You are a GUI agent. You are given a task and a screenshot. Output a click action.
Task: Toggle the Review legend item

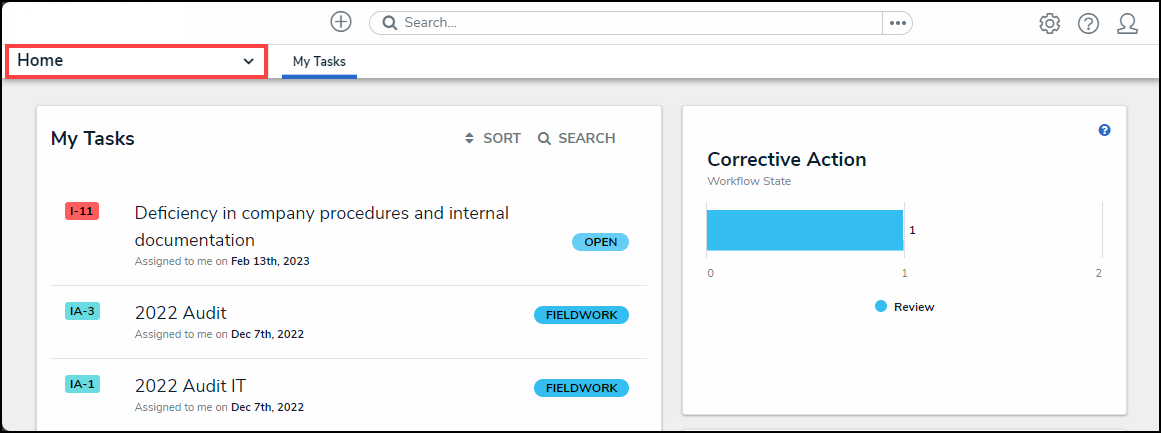pos(904,307)
